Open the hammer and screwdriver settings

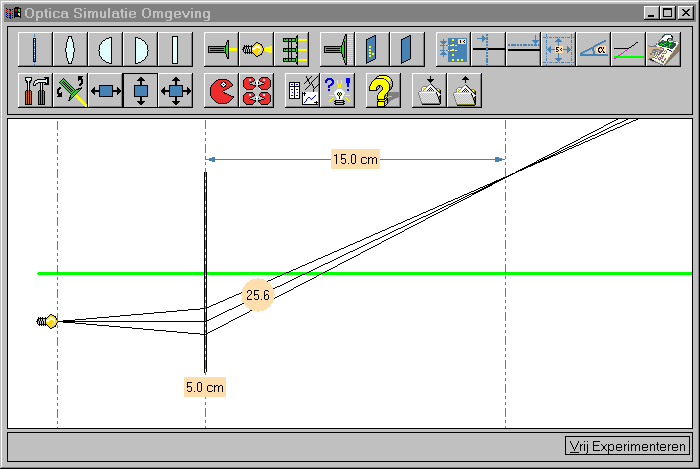[x=35, y=91]
